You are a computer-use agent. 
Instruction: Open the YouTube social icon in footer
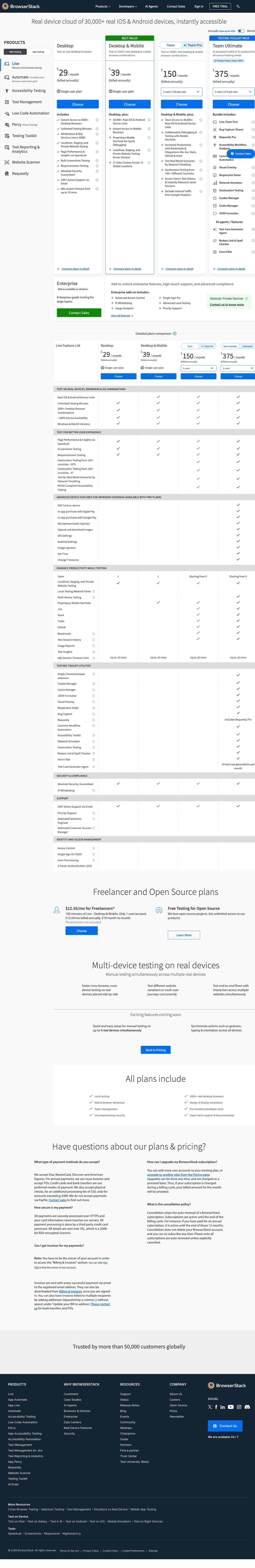point(231,1407)
